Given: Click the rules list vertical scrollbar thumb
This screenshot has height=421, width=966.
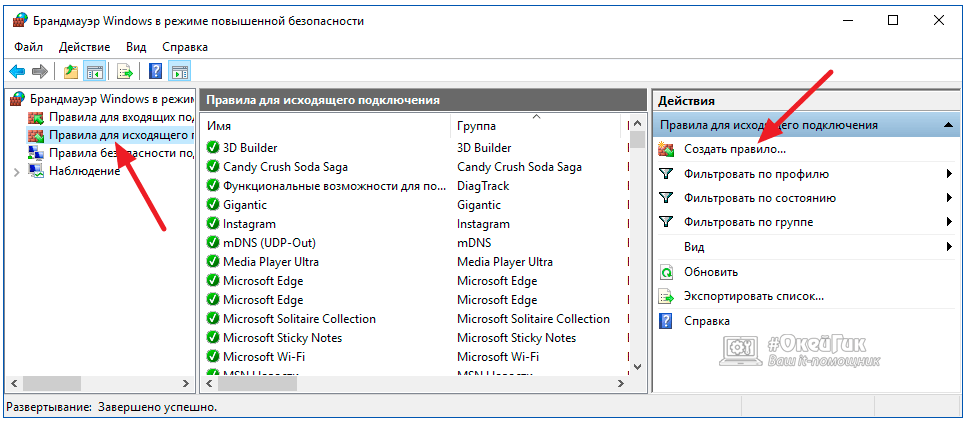Looking at the screenshot, I should pyautogui.click(x=638, y=141).
